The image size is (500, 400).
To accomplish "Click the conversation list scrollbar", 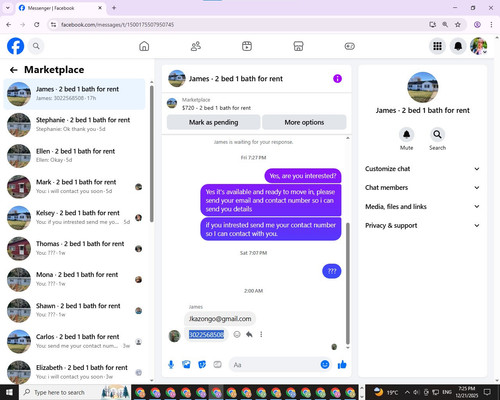I will click(152, 153).
